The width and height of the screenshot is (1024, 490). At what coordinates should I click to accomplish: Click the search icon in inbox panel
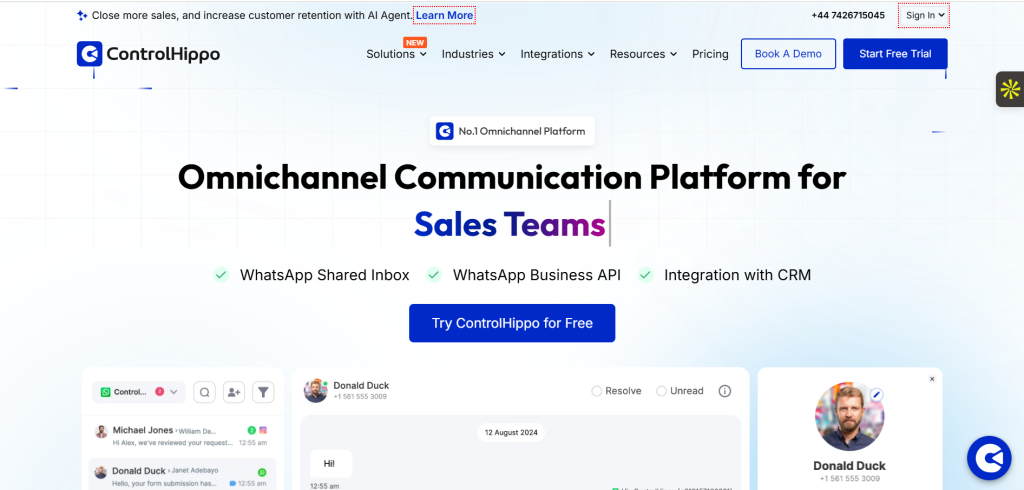click(x=204, y=392)
